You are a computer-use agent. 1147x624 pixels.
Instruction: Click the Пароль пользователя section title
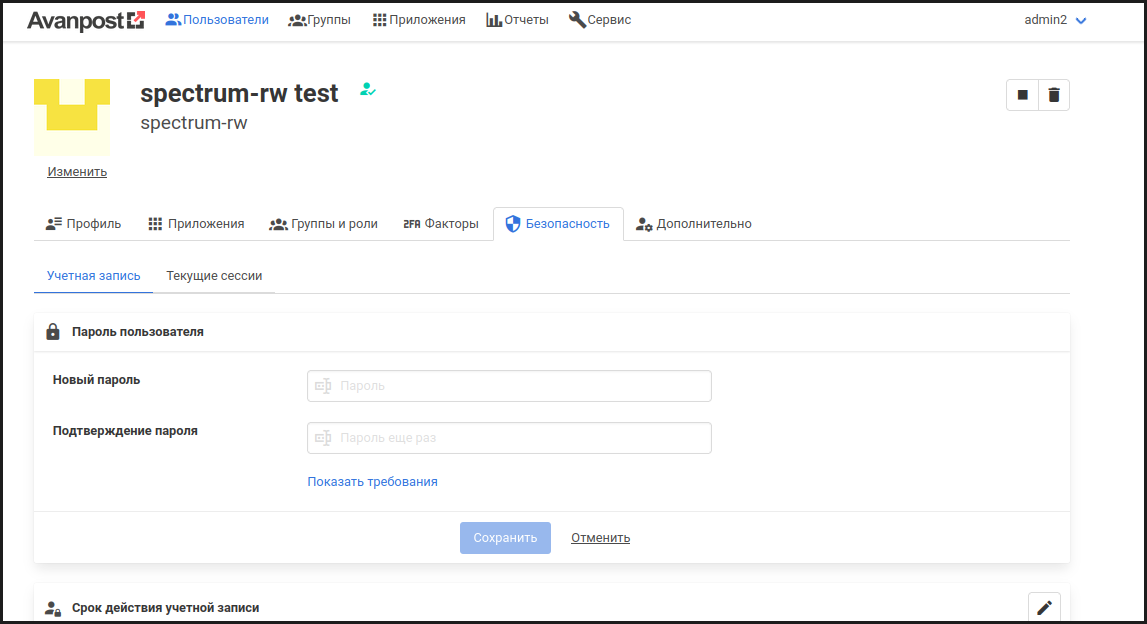click(138, 331)
